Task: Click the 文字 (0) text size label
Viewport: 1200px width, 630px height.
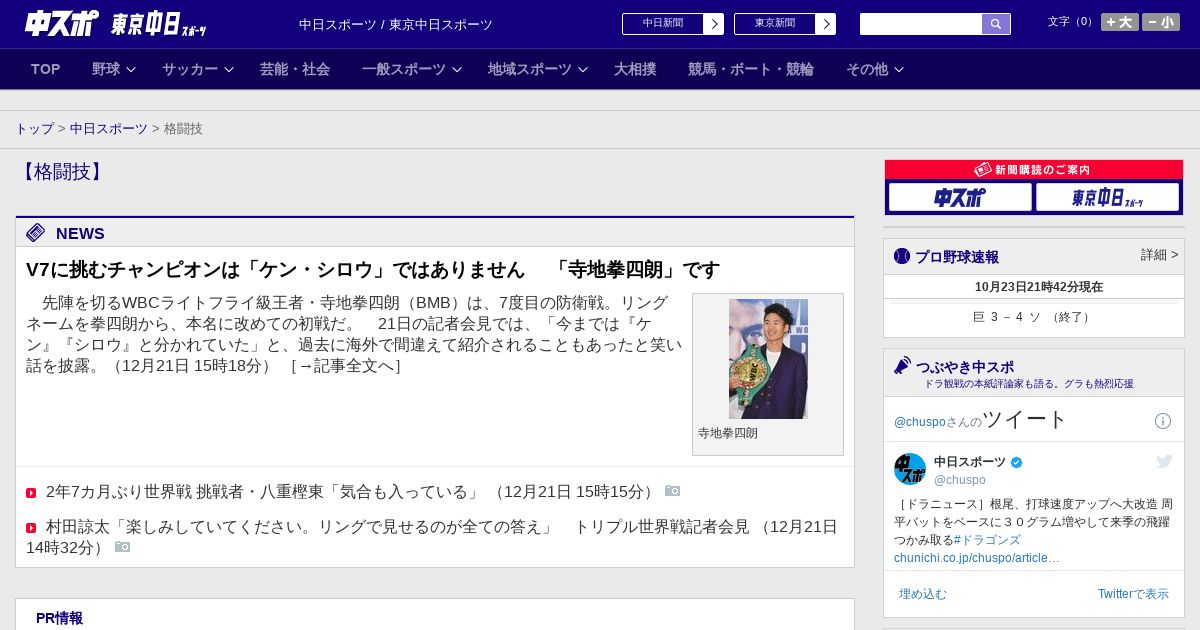Action: click(x=1072, y=22)
